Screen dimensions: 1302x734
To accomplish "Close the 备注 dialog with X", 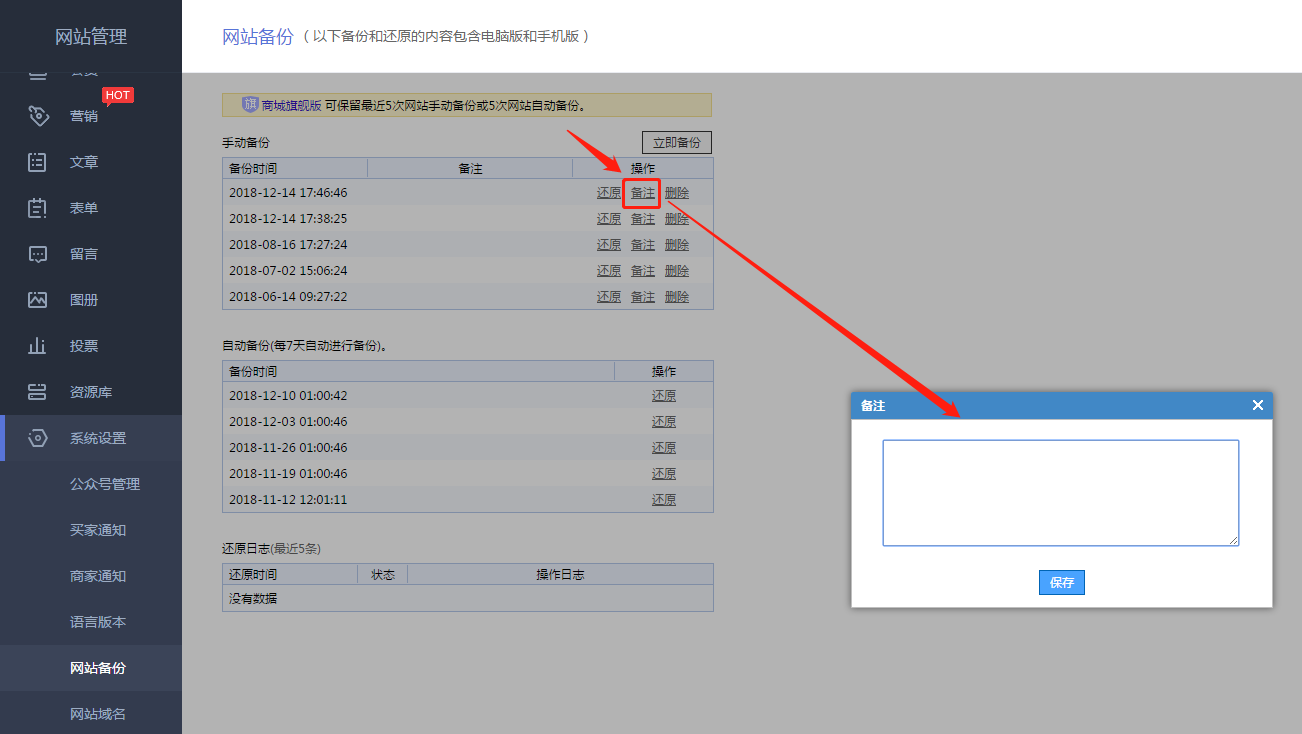I will [1258, 405].
